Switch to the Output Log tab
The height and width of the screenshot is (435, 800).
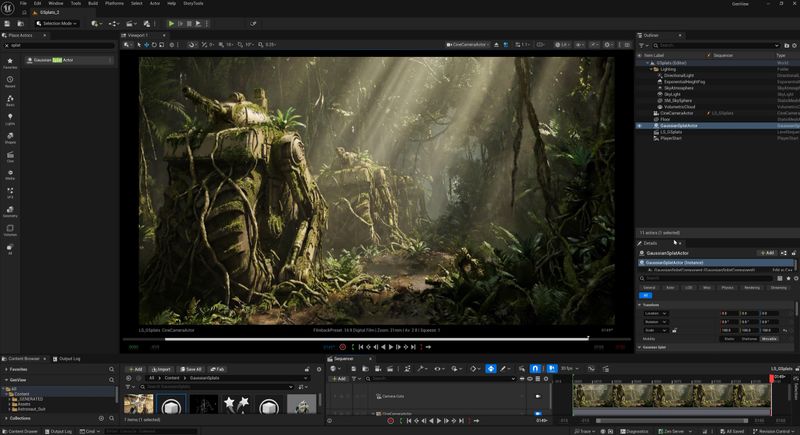pos(66,359)
